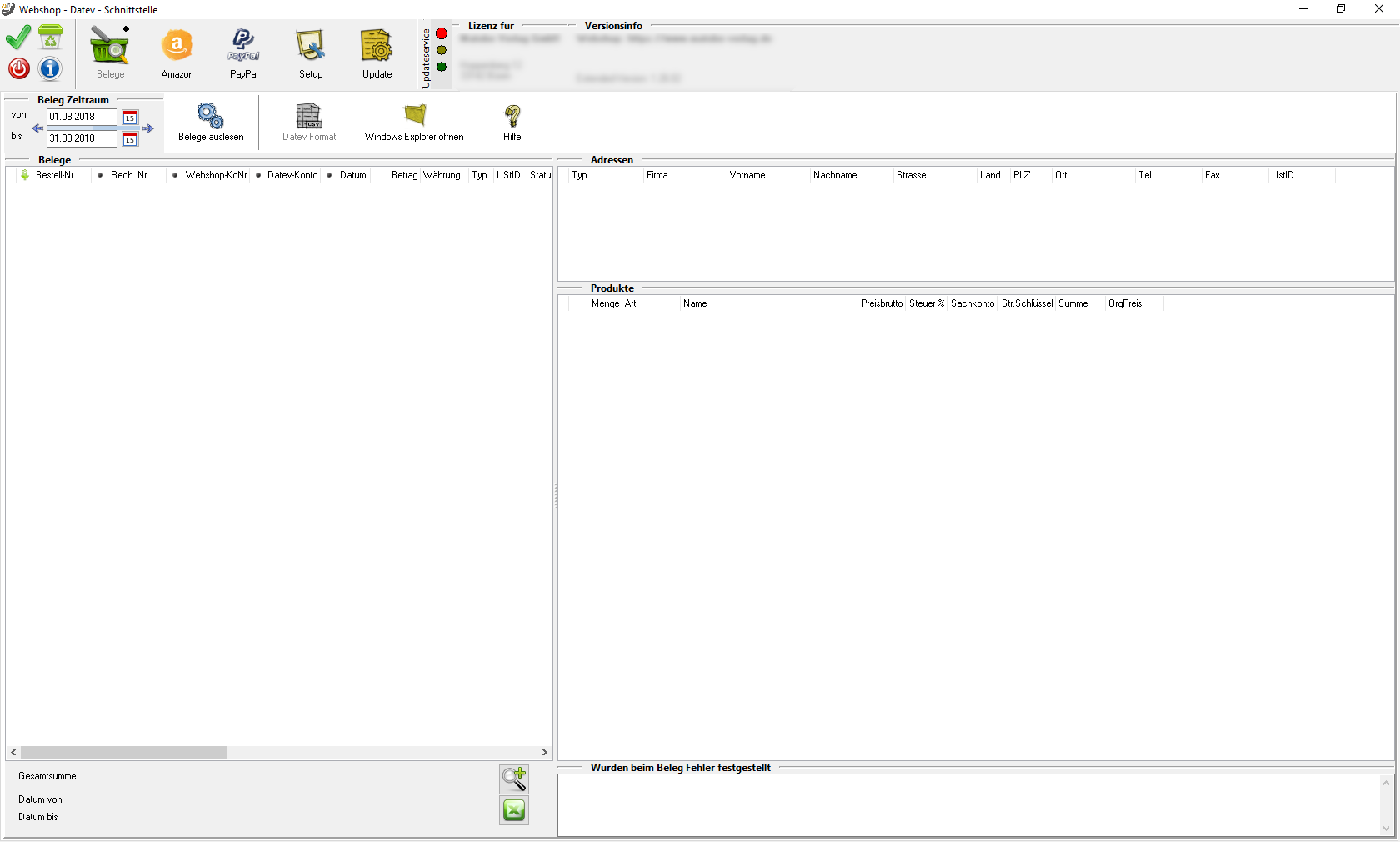
Task: Open the blue info icon
Action: click(x=50, y=68)
